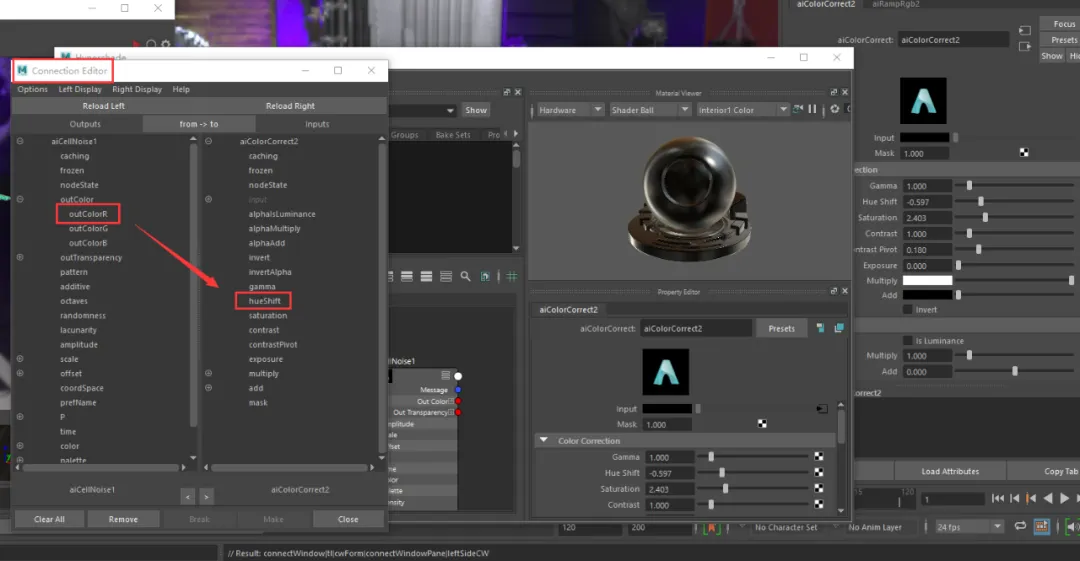Click the tab scroll right arrow in Hypershade

click(x=515, y=134)
